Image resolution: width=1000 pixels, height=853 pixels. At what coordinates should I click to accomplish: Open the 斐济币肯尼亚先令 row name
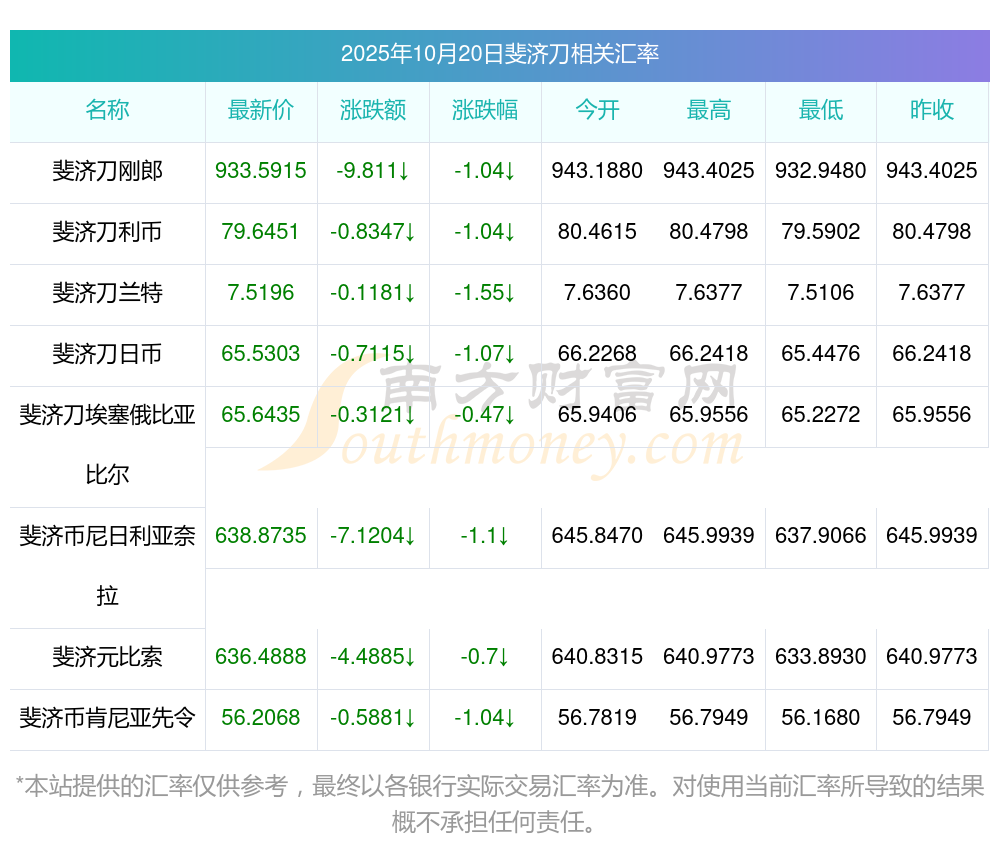(x=107, y=718)
